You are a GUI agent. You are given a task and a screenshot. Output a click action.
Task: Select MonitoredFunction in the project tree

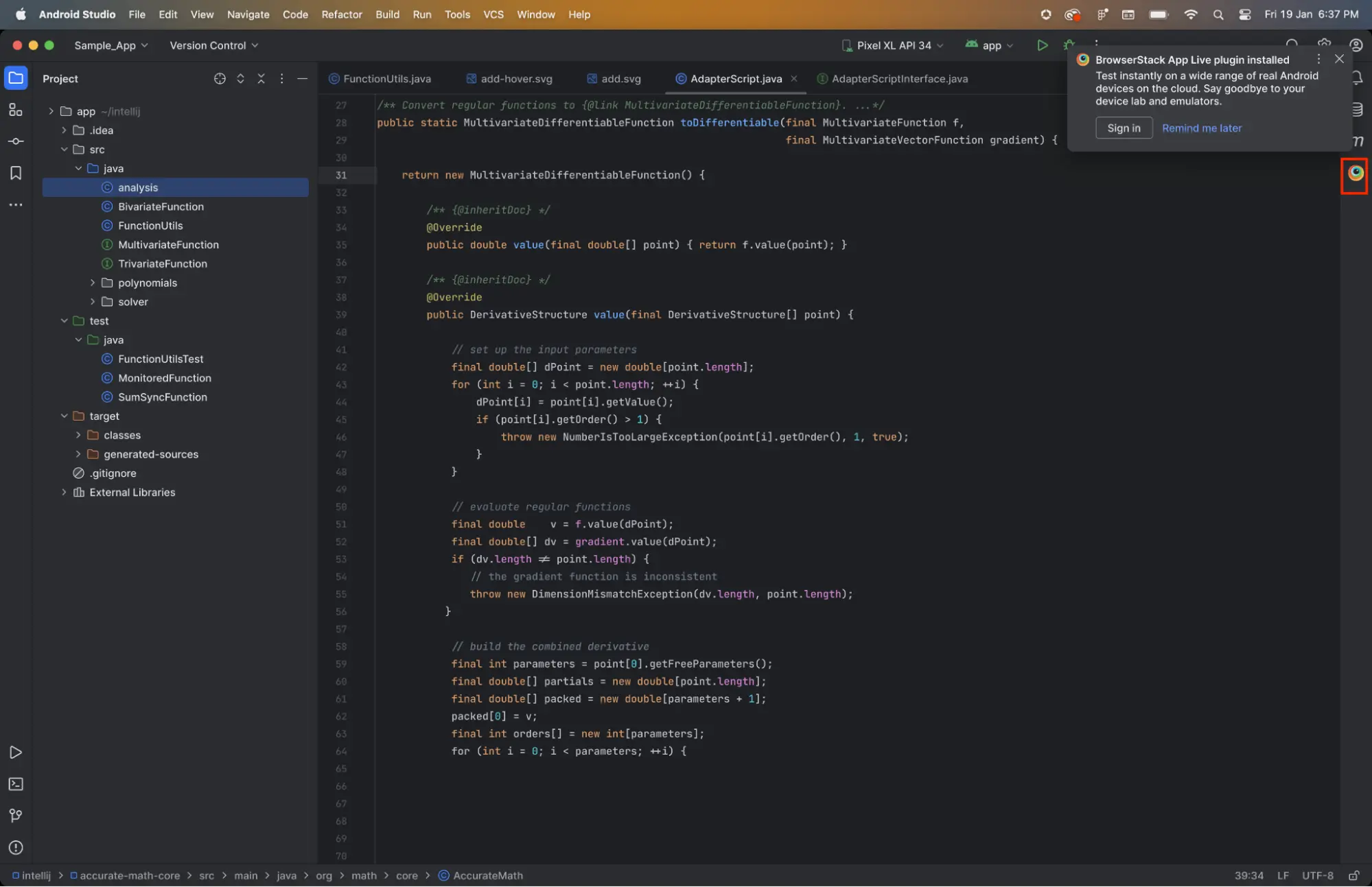tap(164, 378)
